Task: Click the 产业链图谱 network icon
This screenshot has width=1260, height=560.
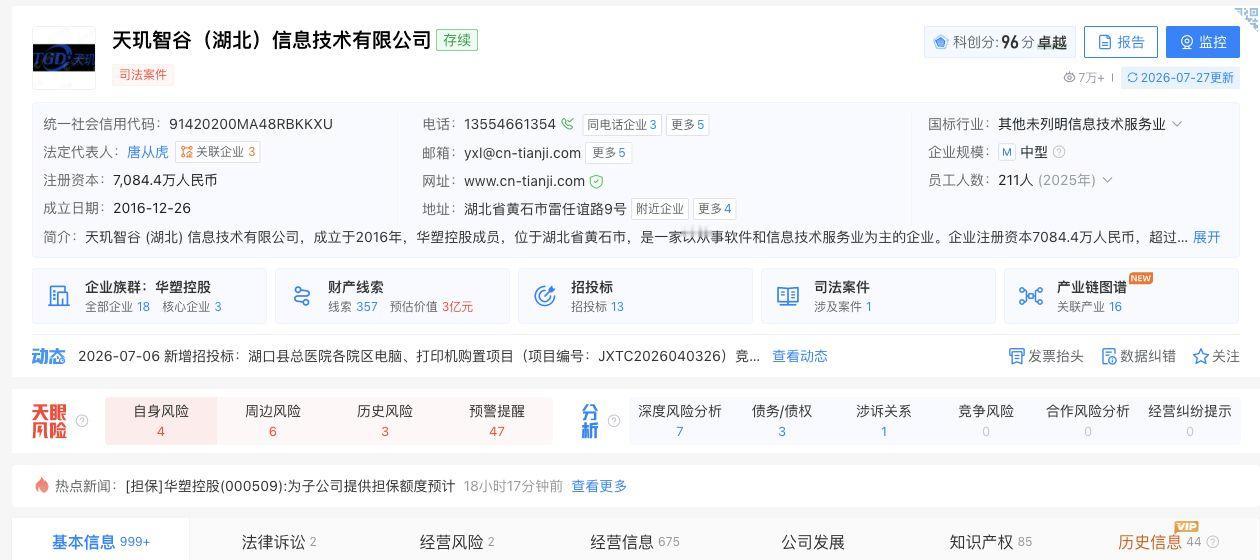Action: 1031,296
